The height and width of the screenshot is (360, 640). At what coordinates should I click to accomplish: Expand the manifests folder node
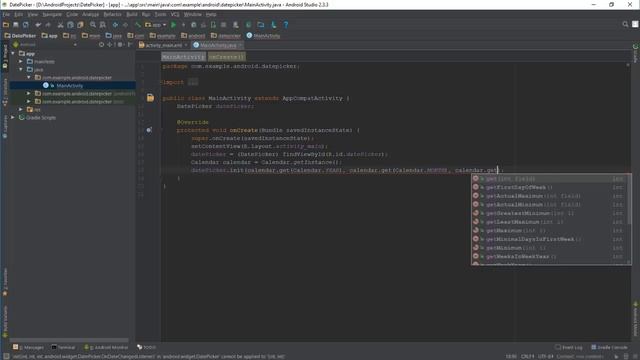(x=21, y=62)
